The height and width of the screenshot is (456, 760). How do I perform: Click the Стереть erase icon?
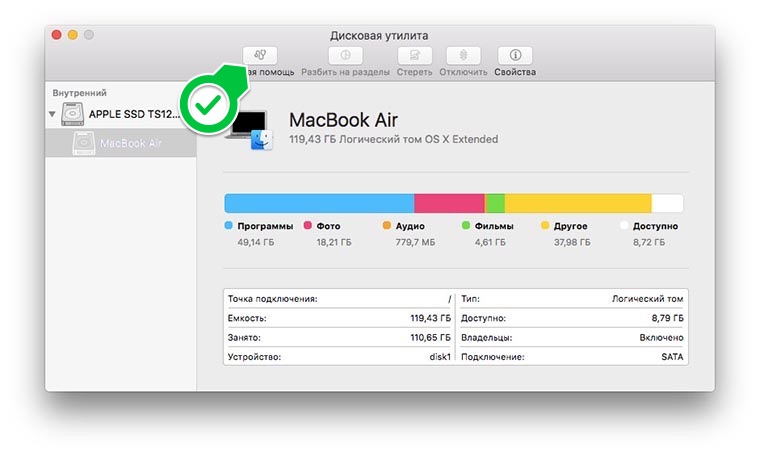click(414, 55)
